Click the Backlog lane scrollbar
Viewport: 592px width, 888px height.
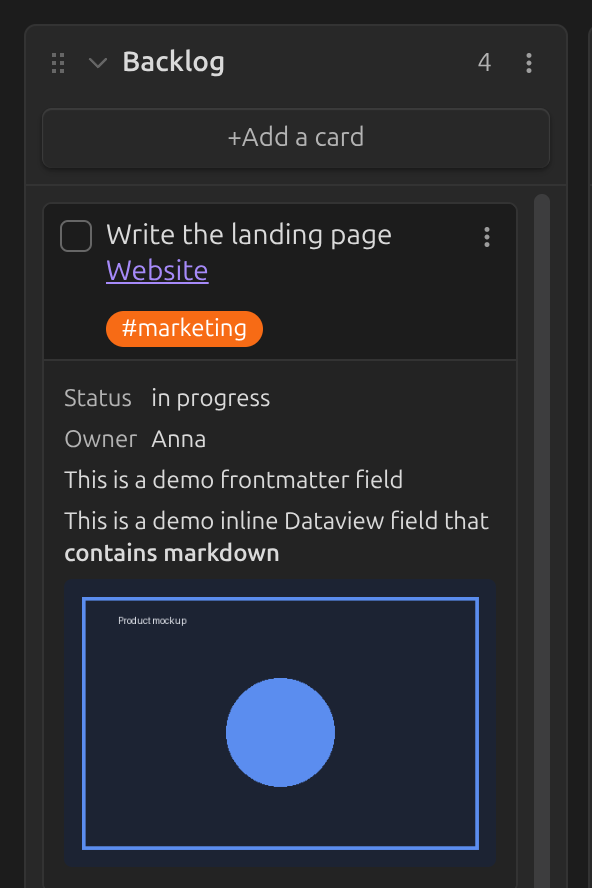542,541
